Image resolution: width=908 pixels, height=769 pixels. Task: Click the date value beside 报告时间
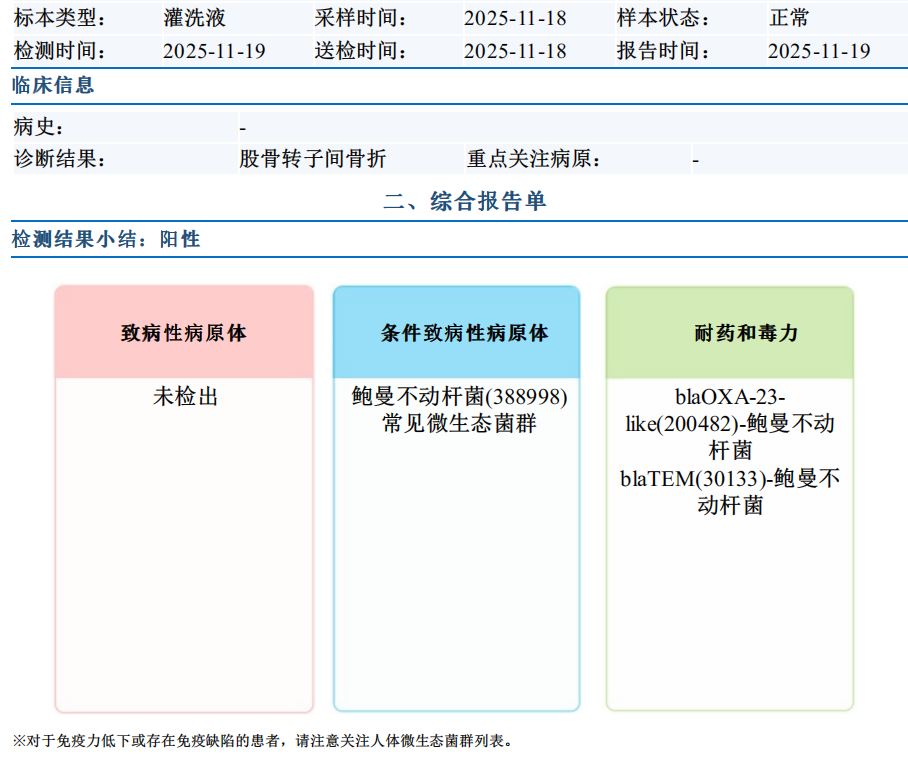819,51
